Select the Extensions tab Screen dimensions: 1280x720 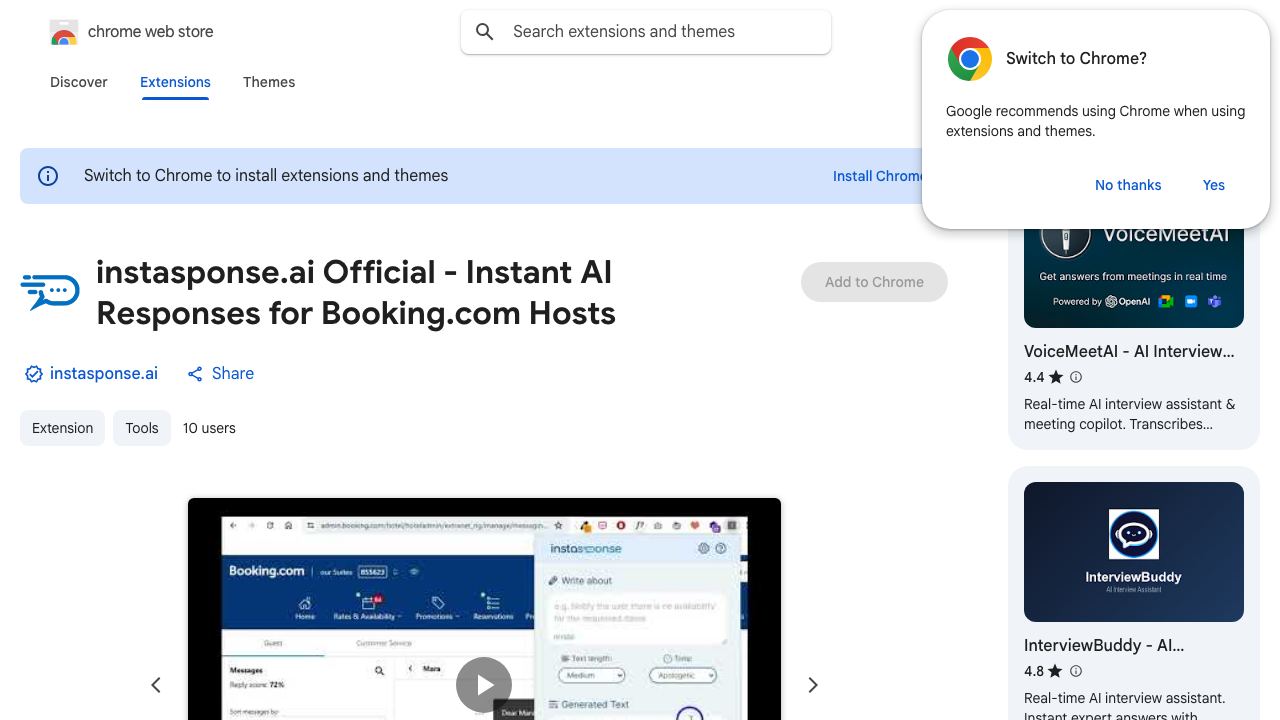[175, 82]
